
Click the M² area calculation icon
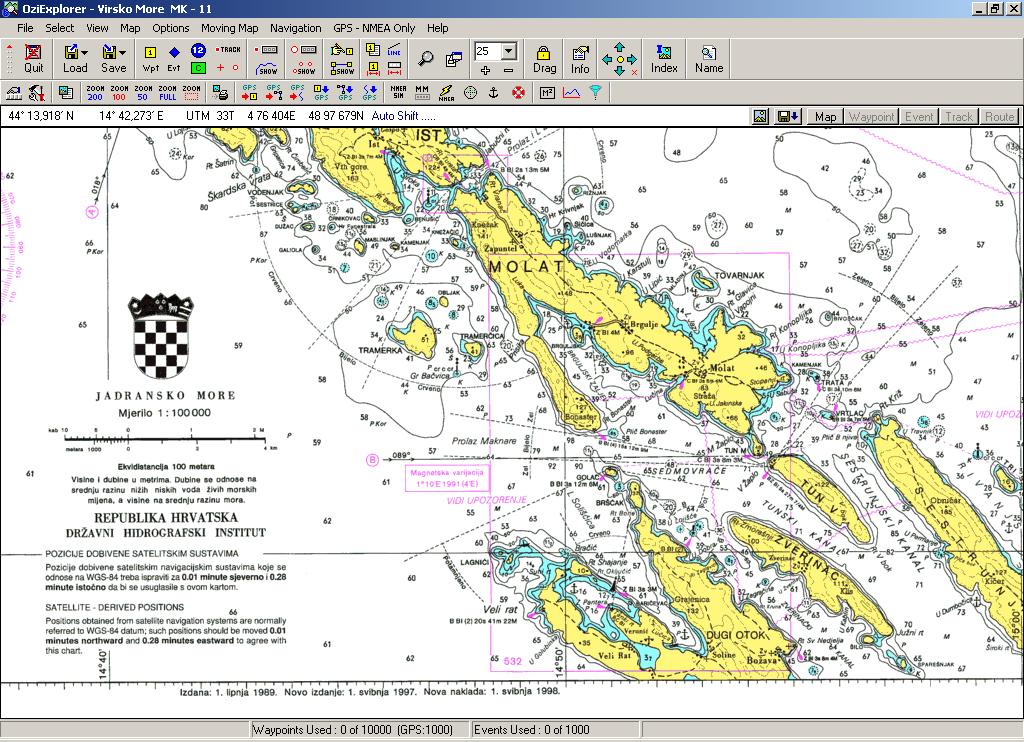click(547, 93)
